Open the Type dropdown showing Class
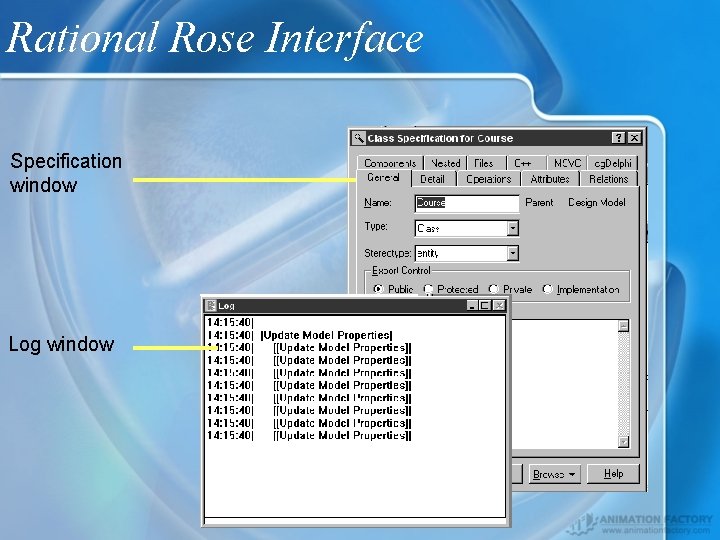Image resolution: width=720 pixels, height=540 pixels. click(x=512, y=228)
